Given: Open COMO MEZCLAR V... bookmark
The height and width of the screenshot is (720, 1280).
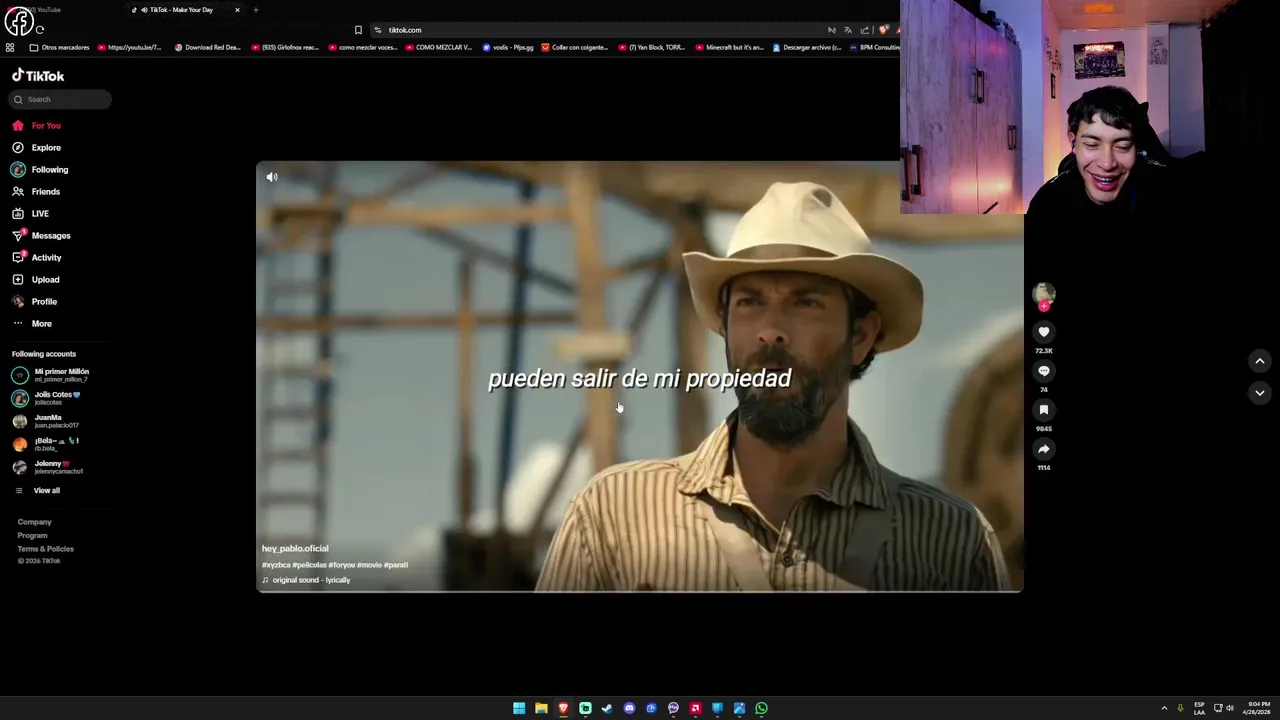Looking at the screenshot, I should pyautogui.click(x=438, y=47).
